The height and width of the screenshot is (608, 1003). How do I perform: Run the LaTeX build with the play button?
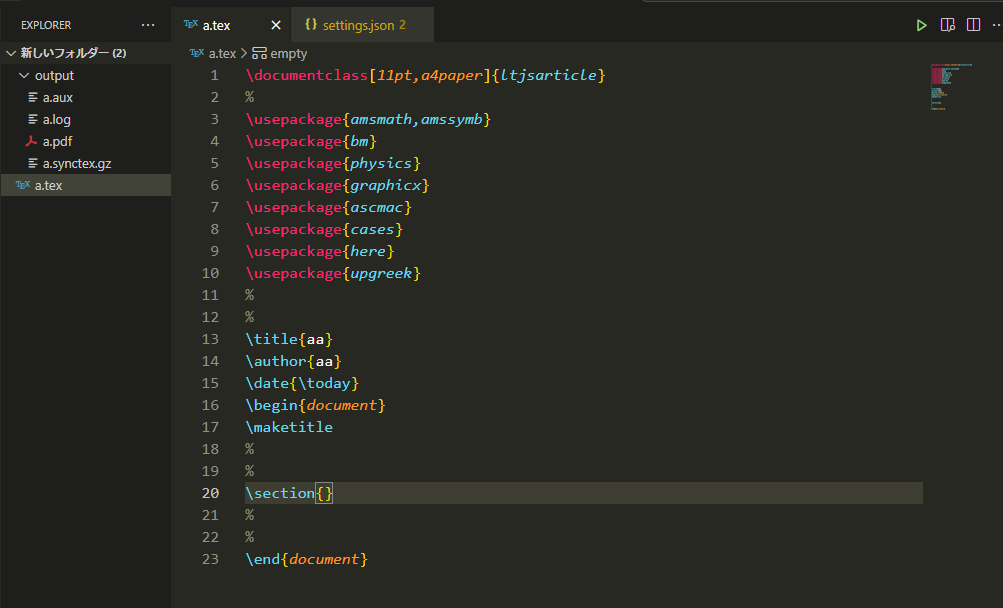click(x=920, y=24)
